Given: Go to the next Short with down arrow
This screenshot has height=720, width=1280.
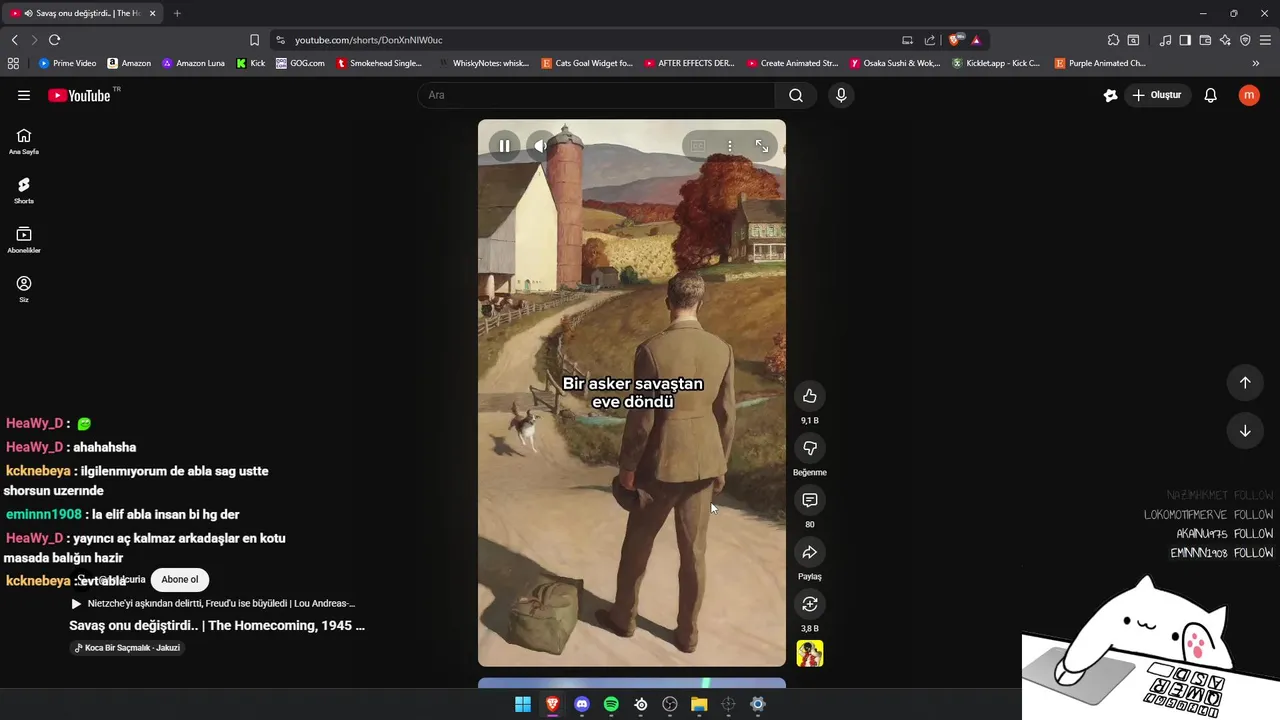Looking at the screenshot, I should point(1245,431).
